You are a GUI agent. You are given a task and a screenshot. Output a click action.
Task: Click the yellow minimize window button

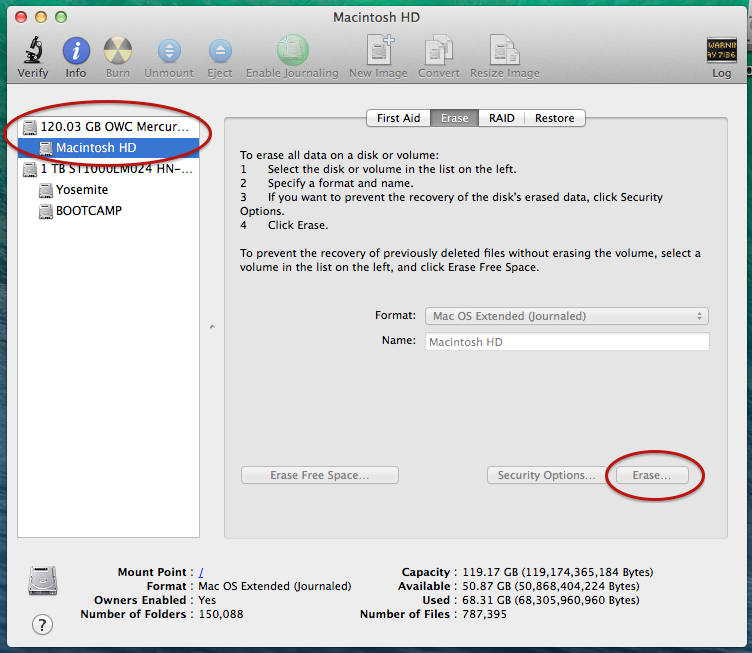41,18
